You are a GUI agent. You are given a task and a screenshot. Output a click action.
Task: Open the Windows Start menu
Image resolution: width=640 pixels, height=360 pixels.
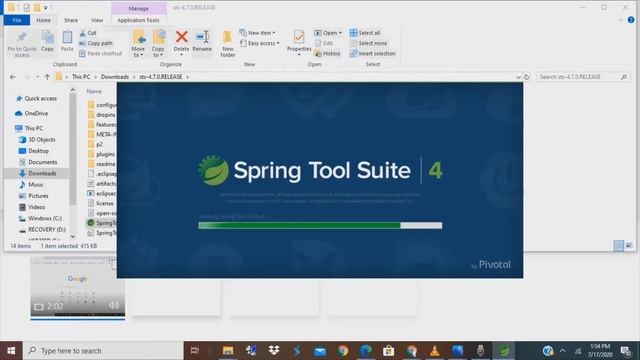[11, 351]
